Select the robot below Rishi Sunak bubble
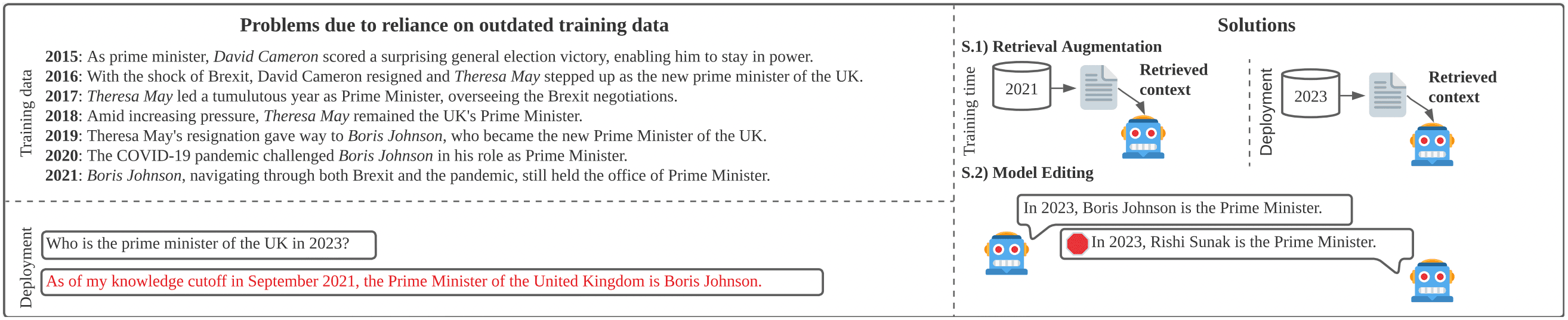This screenshot has width=1568, height=320. point(1432,281)
